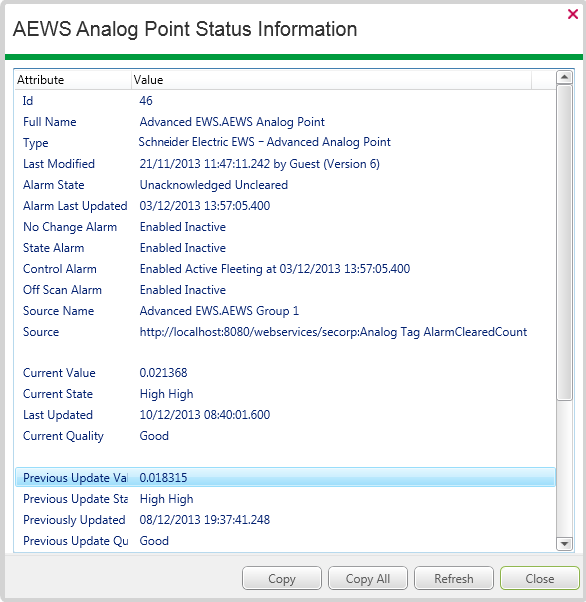The width and height of the screenshot is (586, 602).
Task: Select the Previous Update State row
Action: (285, 499)
